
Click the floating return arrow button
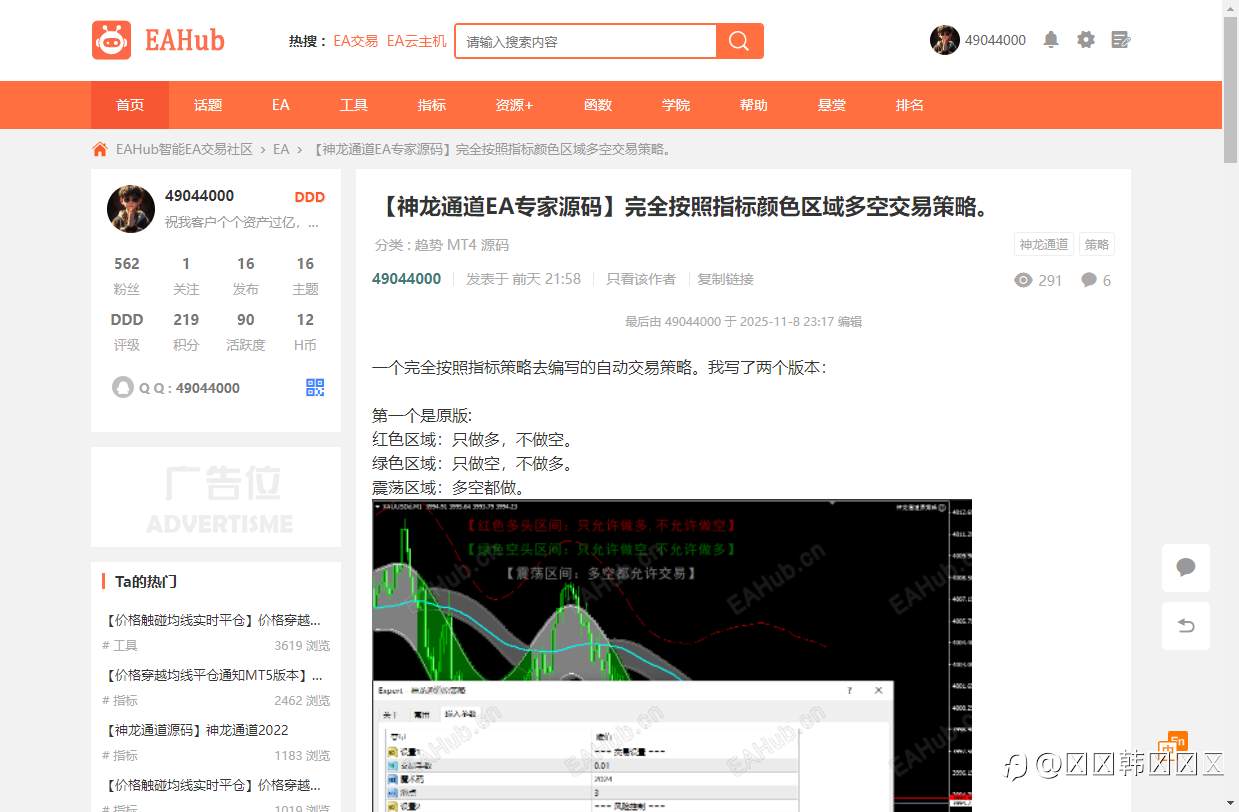point(1186,626)
